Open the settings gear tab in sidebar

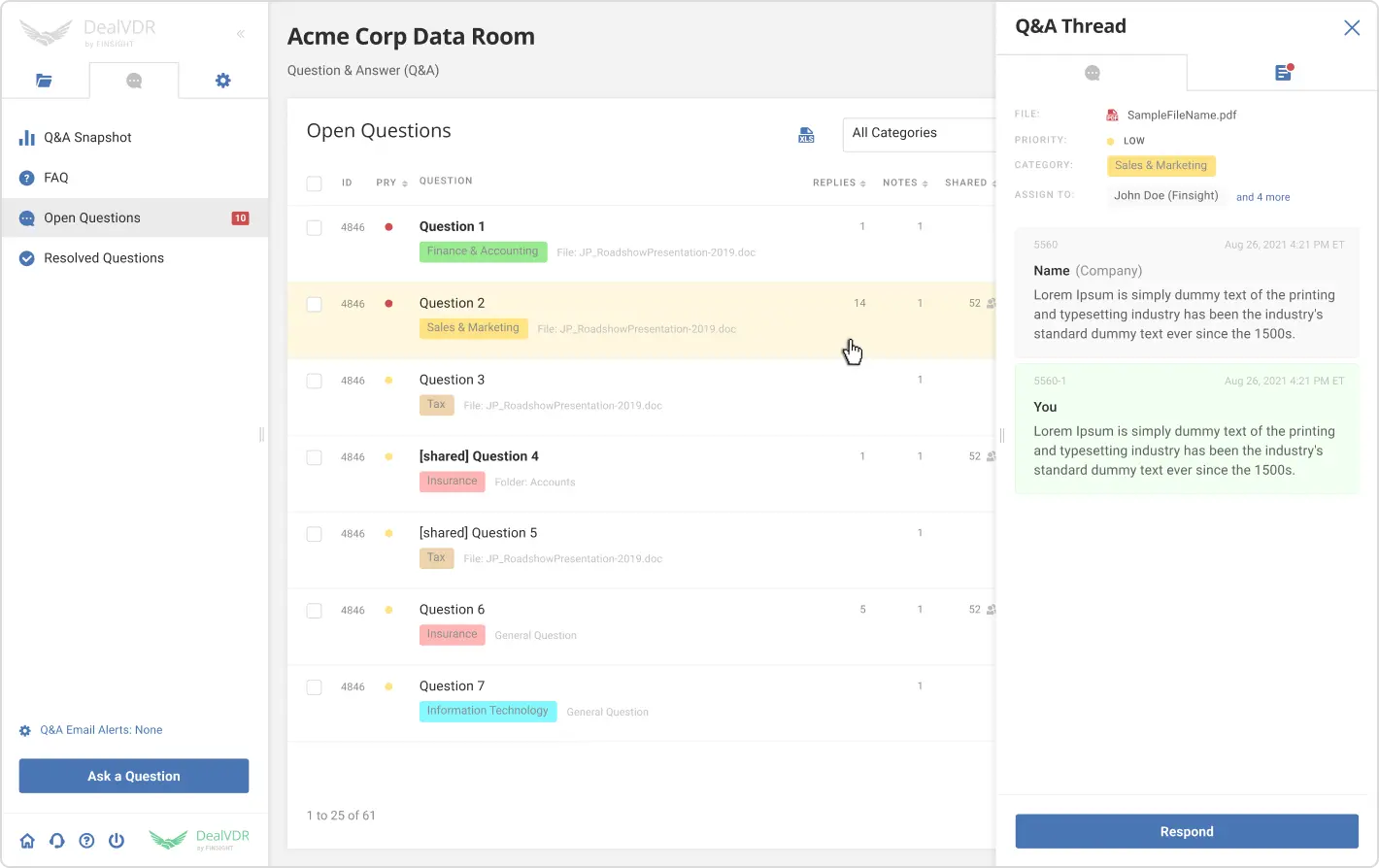click(223, 81)
